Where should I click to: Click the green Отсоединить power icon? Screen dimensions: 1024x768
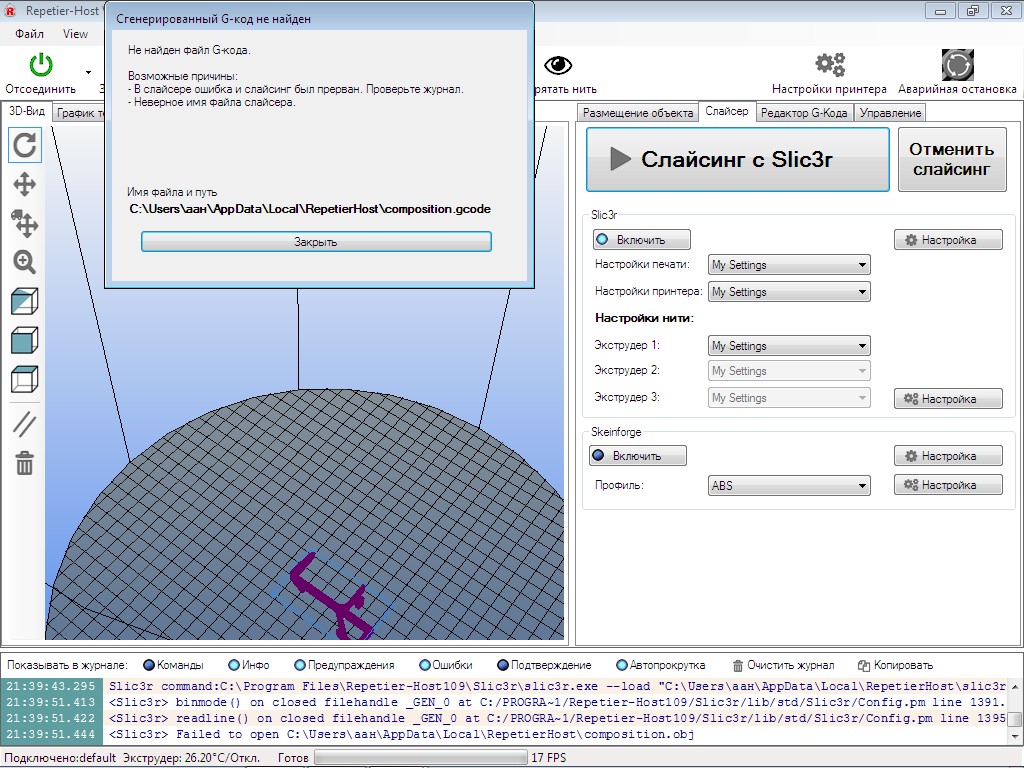coord(40,66)
